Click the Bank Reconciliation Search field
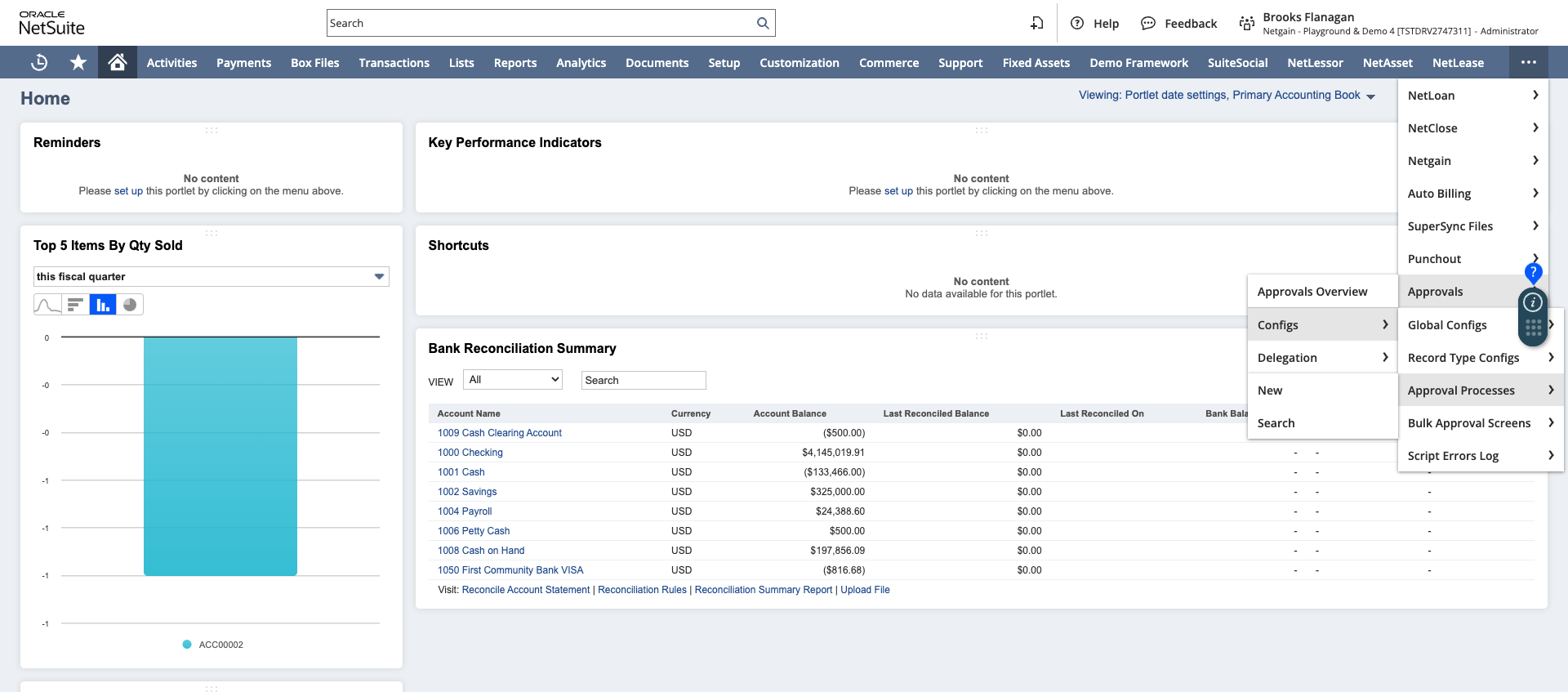Screen dimensions: 1568x692 [x=643, y=380]
